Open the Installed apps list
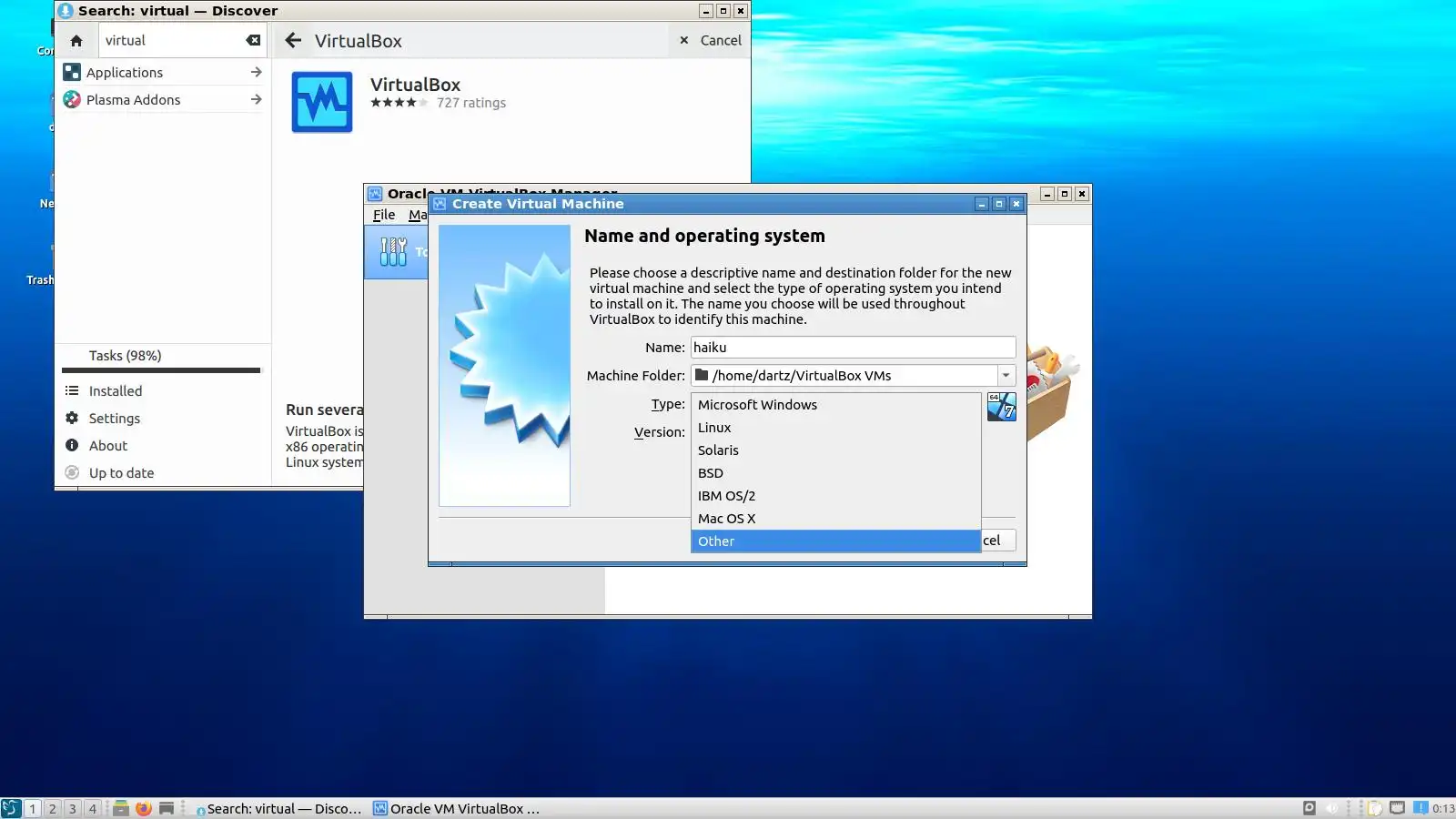The height and width of the screenshot is (819, 1456). [116, 391]
